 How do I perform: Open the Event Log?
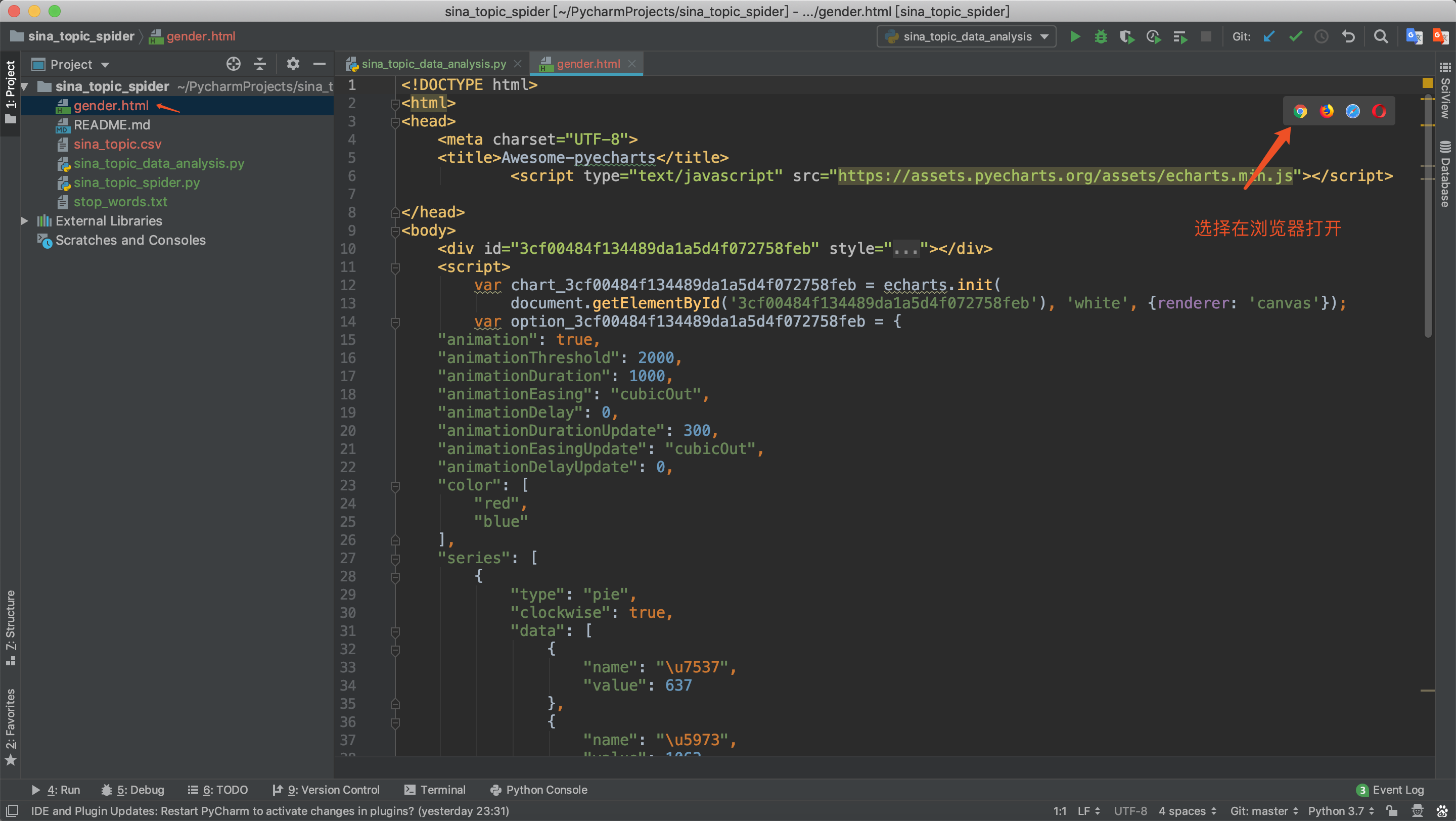(1390, 790)
